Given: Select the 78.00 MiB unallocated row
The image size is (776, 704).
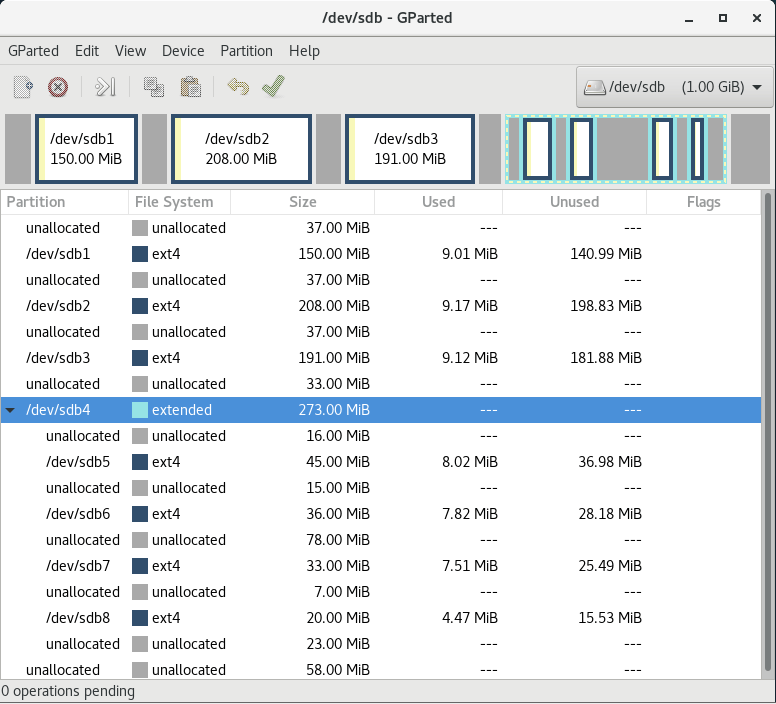Looking at the screenshot, I should (381, 540).
